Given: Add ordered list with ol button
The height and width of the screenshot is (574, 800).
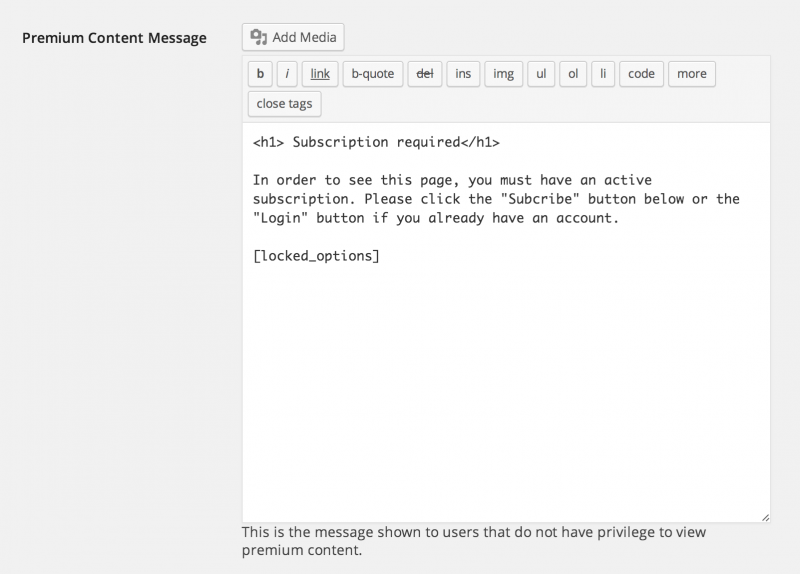Looking at the screenshot, I should [x=573, y=74].
